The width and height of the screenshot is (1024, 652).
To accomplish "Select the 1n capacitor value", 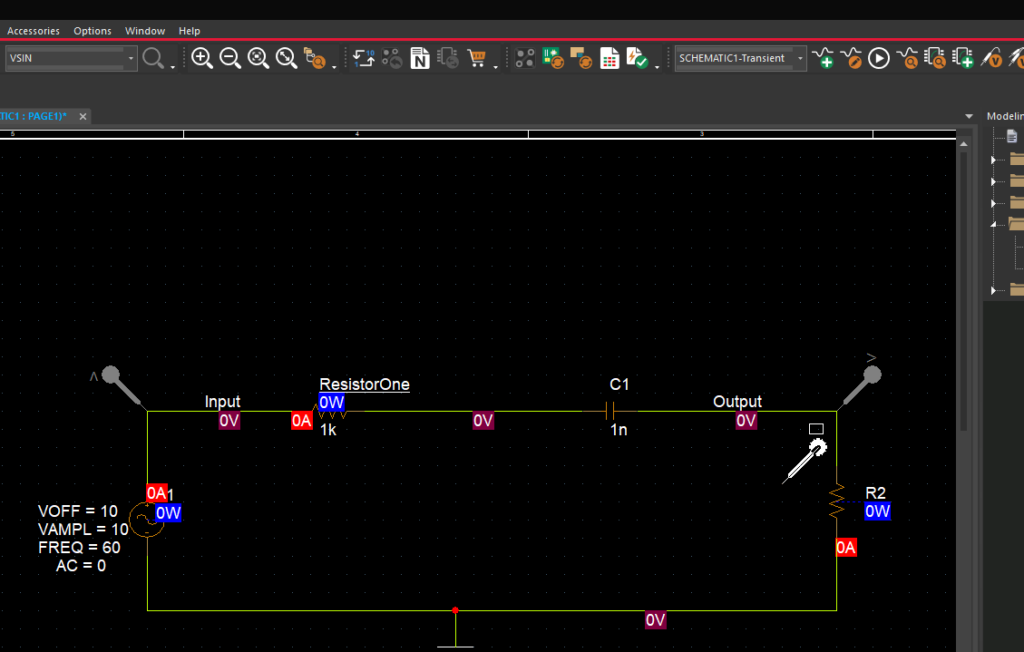I will pyautogui.click(x=618, y=430).
